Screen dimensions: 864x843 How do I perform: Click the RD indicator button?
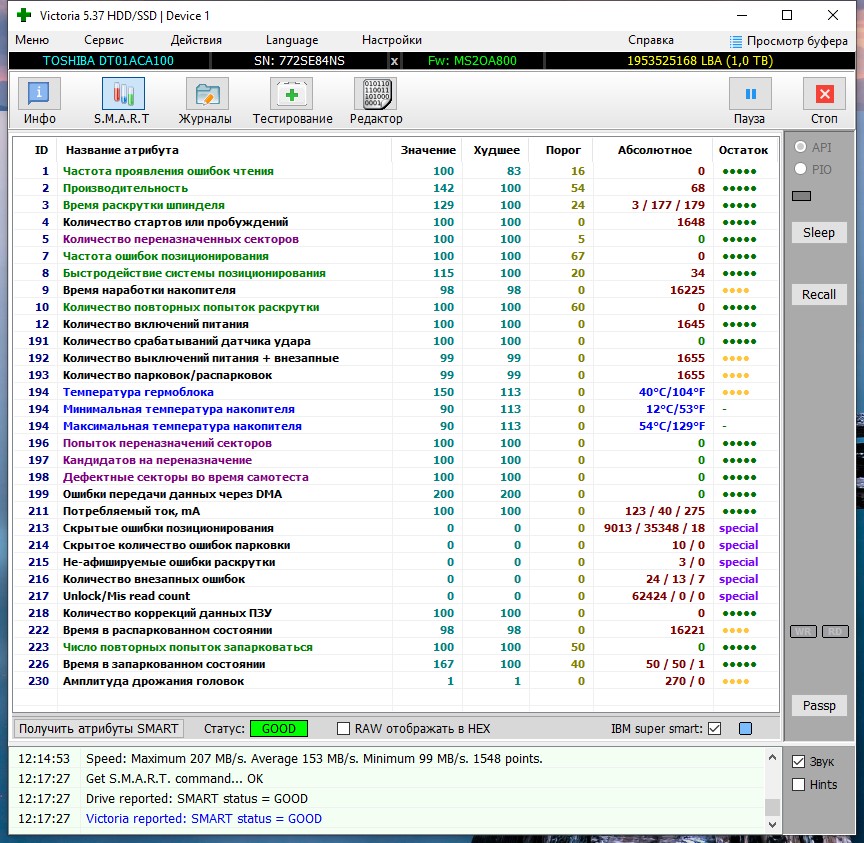835,631
